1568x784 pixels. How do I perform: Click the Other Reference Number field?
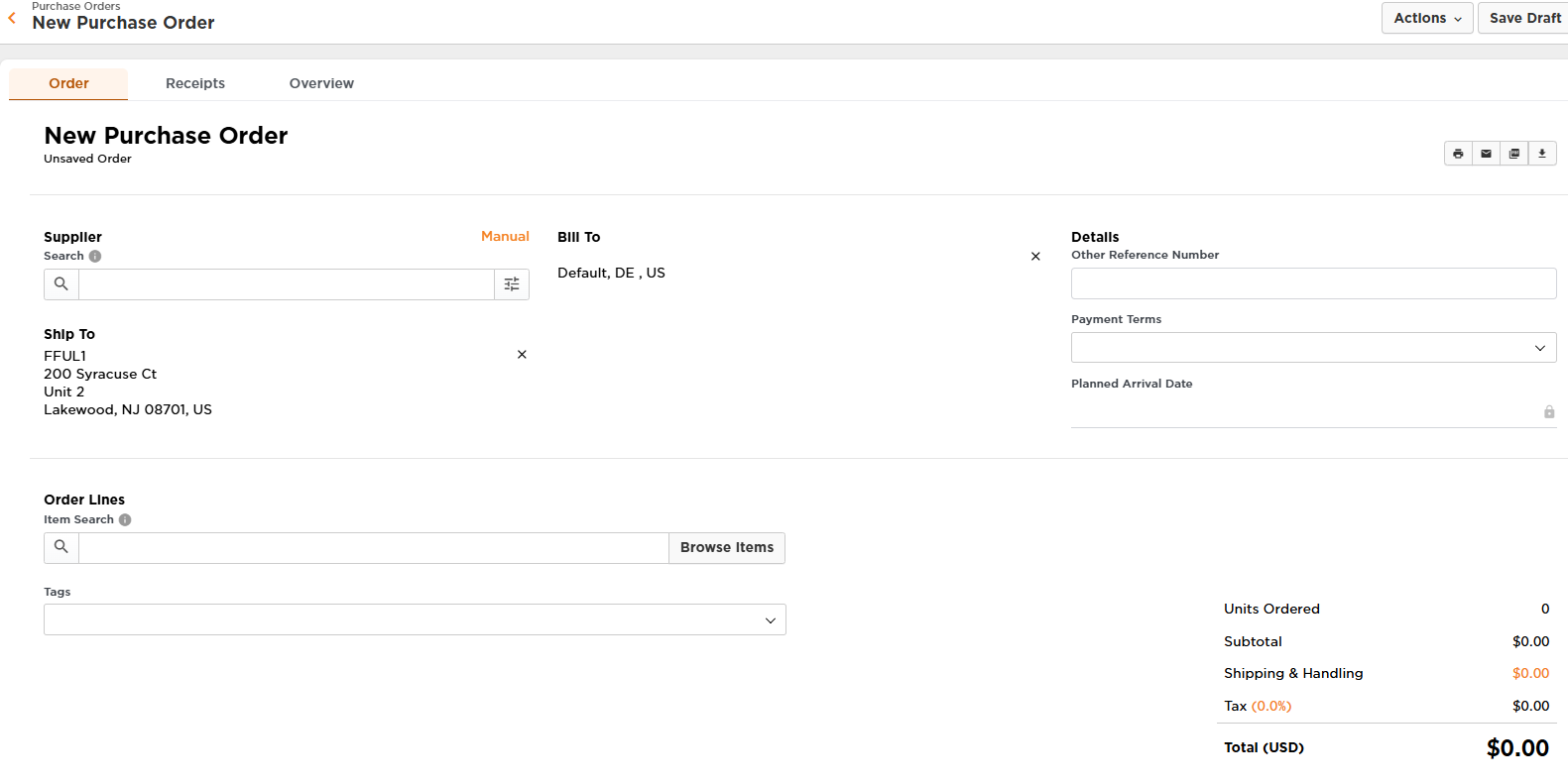[1313, 283]
